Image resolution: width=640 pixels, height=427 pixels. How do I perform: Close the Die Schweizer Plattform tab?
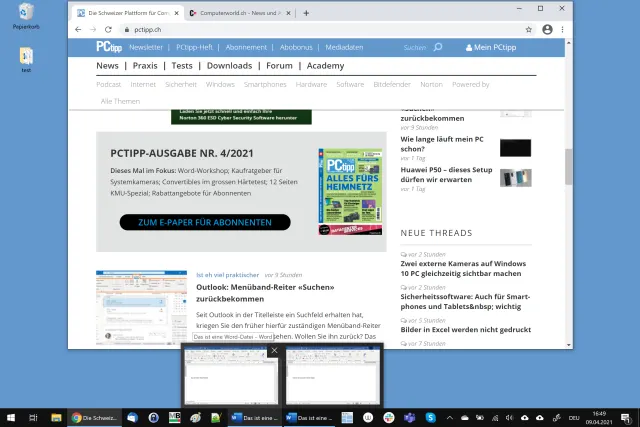176,13
